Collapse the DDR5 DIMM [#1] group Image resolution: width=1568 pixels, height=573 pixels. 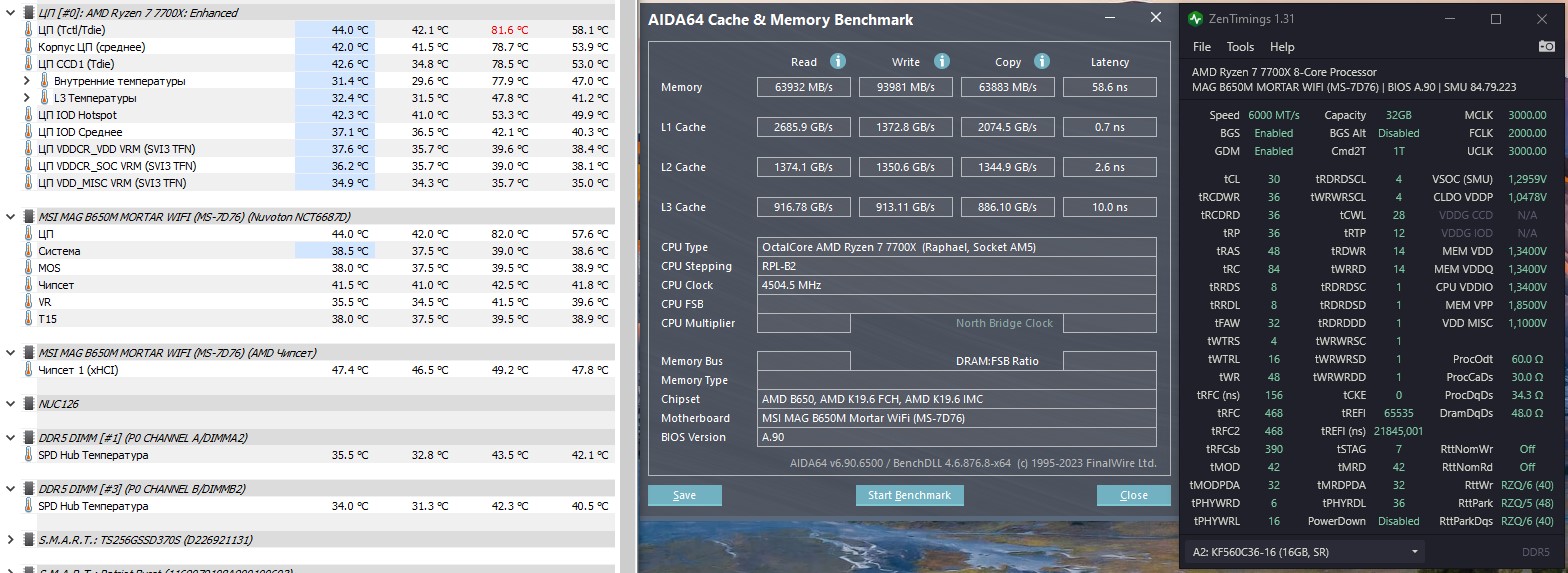(x=11, y=438)
